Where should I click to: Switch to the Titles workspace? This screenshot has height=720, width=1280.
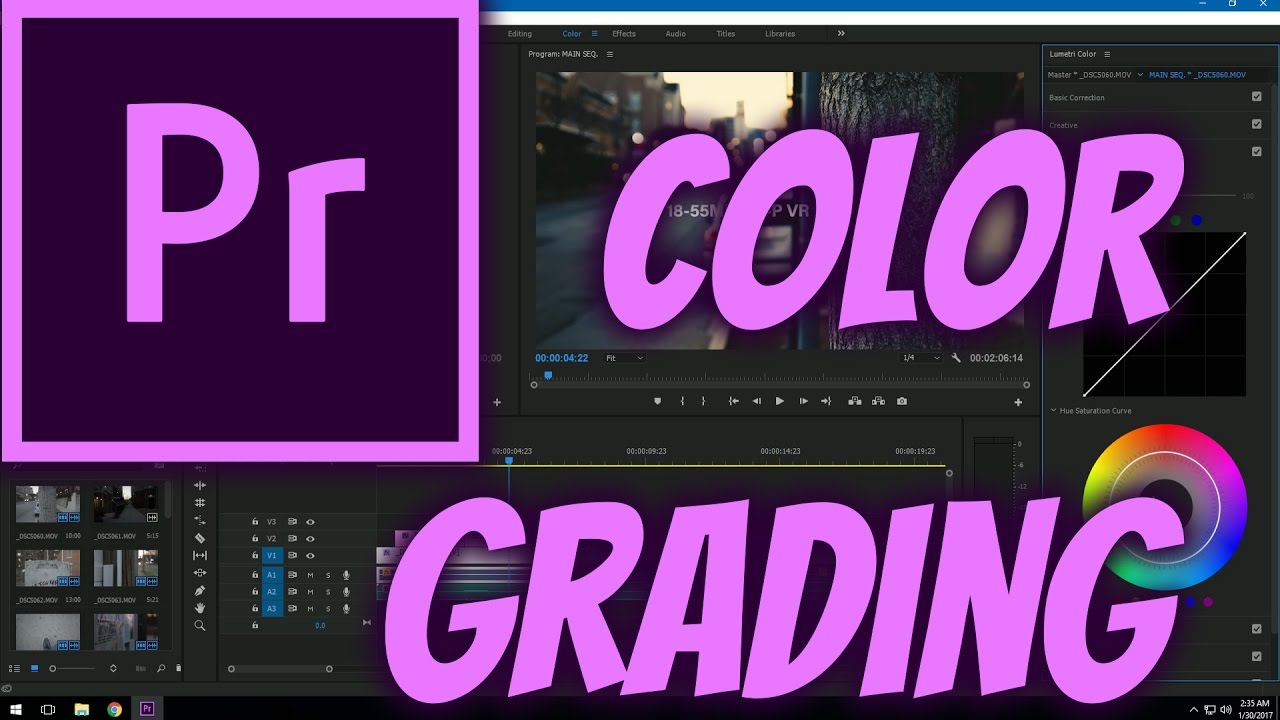point(726,34)
